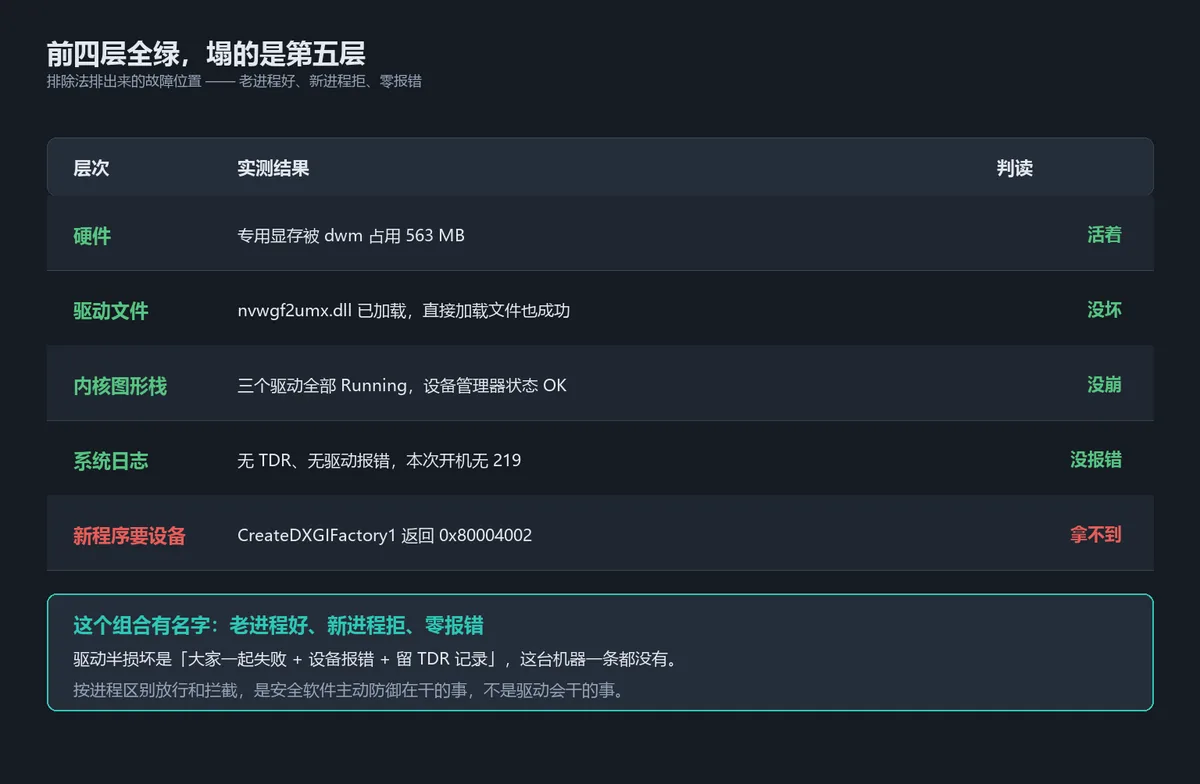Click the 无 TDR、无驱动报错 result text
This screenshot has height=784, width=1200.
coord(379,461)
